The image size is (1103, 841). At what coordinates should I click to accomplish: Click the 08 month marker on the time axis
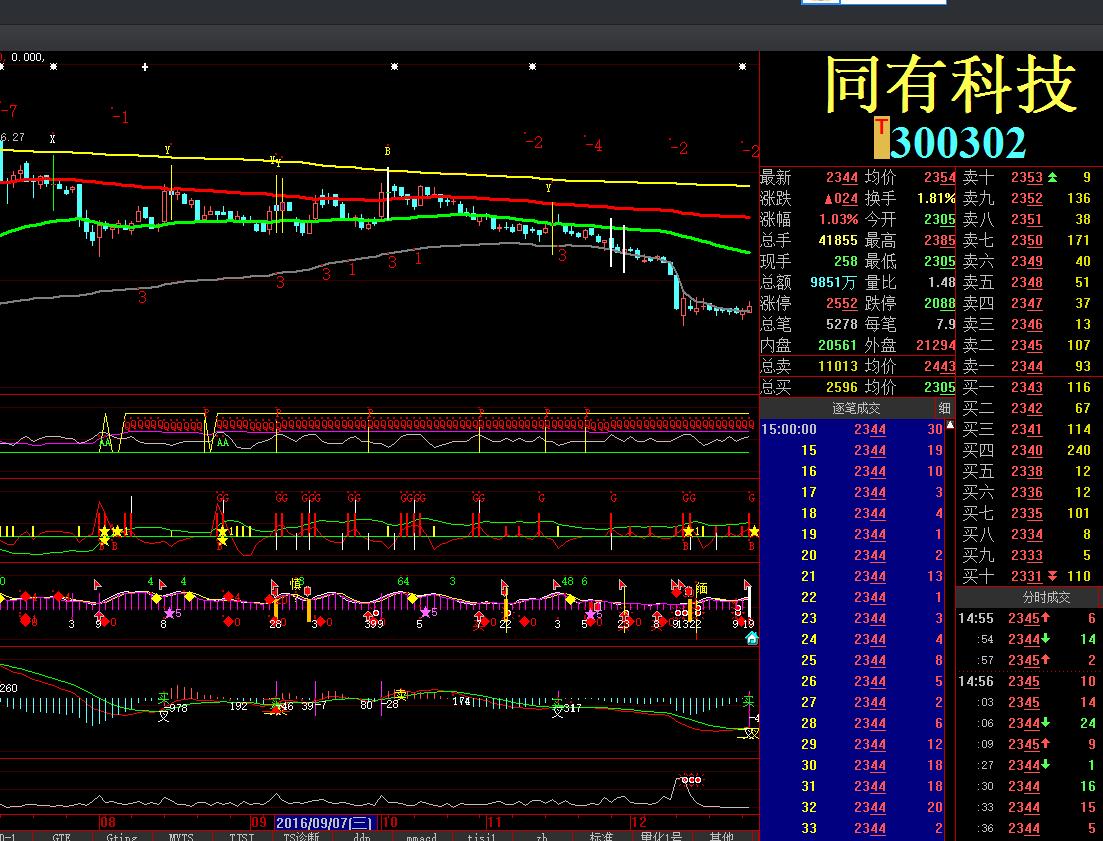click(107, 822)
